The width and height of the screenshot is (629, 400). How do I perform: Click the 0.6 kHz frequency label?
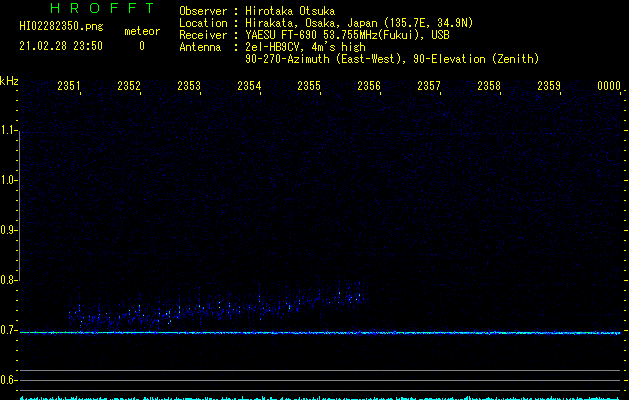[x=8, y=380]
